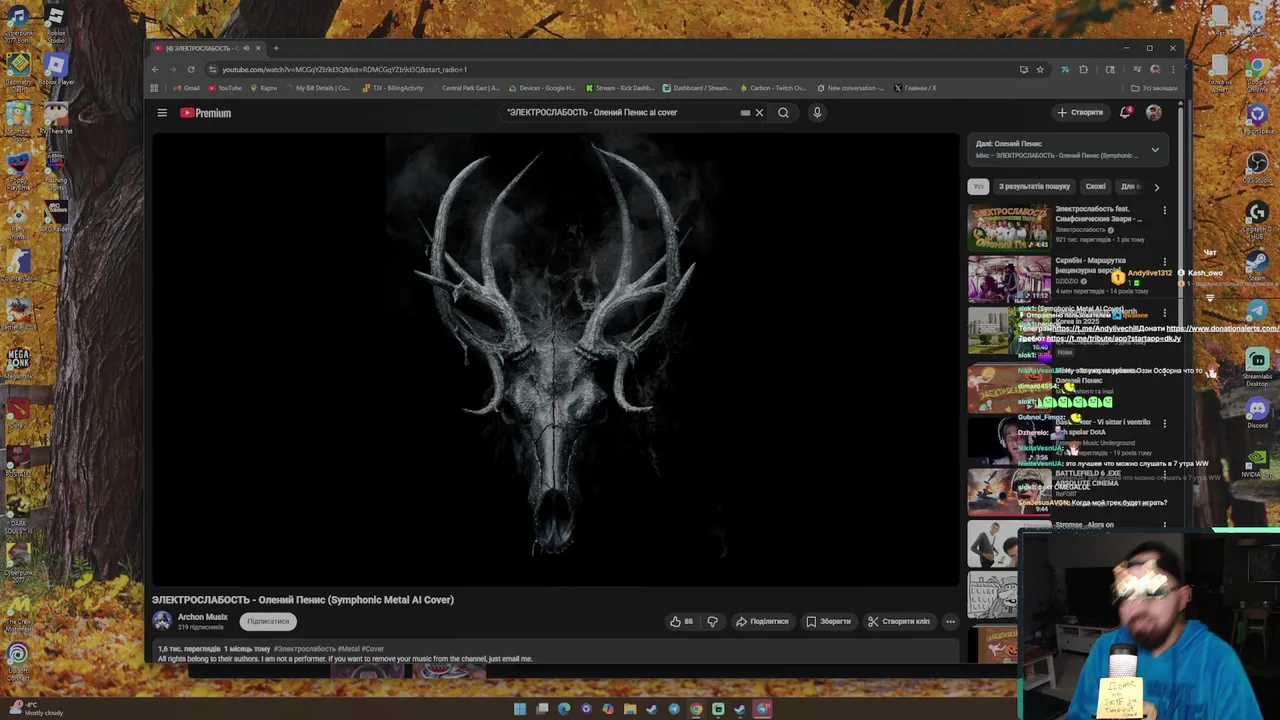Subscribe with the Підписатися button
The width and height of the screenshot is (1280, 720).
(x=268, y=621)
